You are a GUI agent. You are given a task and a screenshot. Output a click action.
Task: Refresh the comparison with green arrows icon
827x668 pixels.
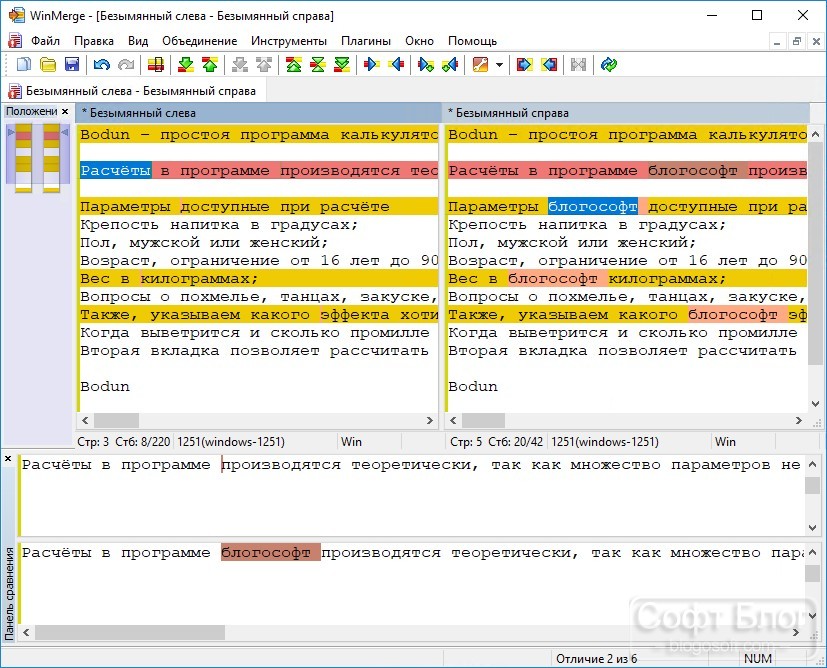pyautogui.click(x=609, y=65)
